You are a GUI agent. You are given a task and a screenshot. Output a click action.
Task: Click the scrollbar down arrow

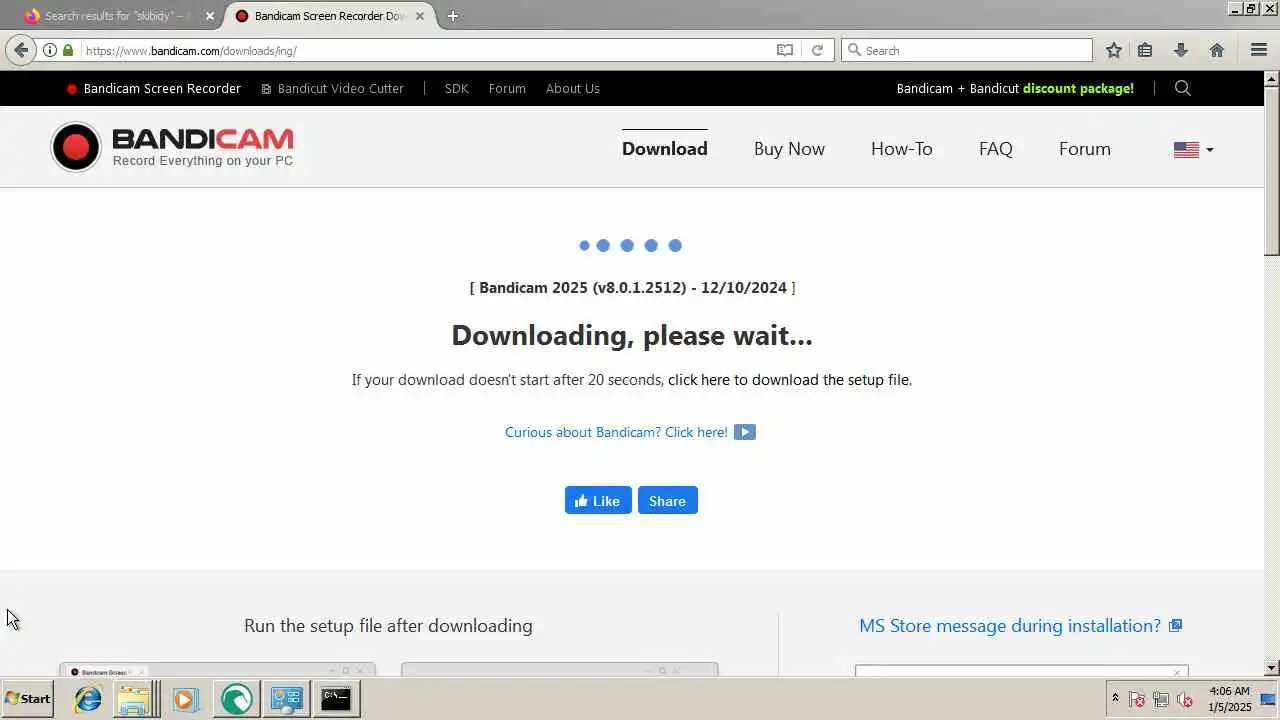(1272, 667)
